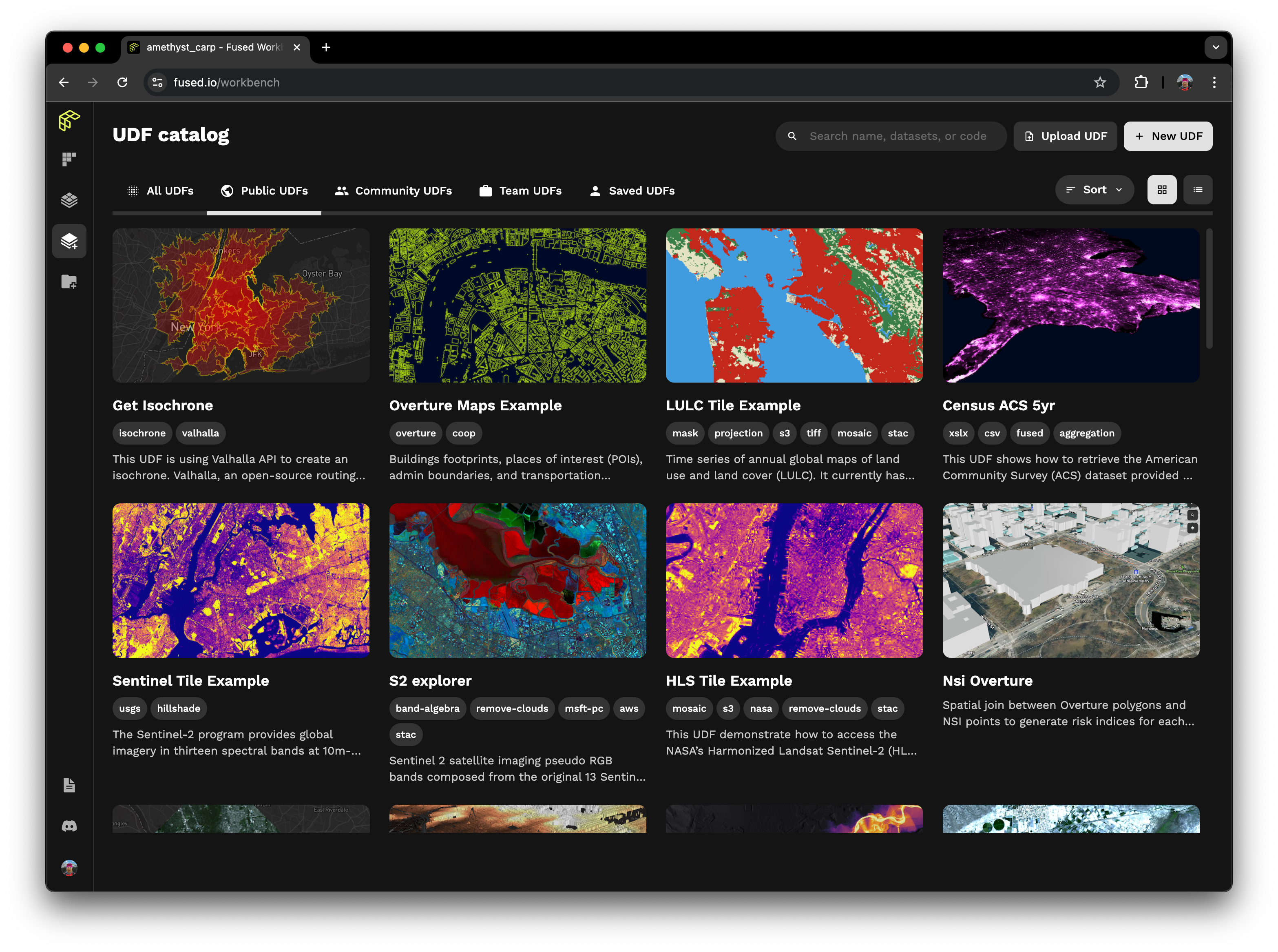Expand the Sort dropdown

(x=1094, y=190)
